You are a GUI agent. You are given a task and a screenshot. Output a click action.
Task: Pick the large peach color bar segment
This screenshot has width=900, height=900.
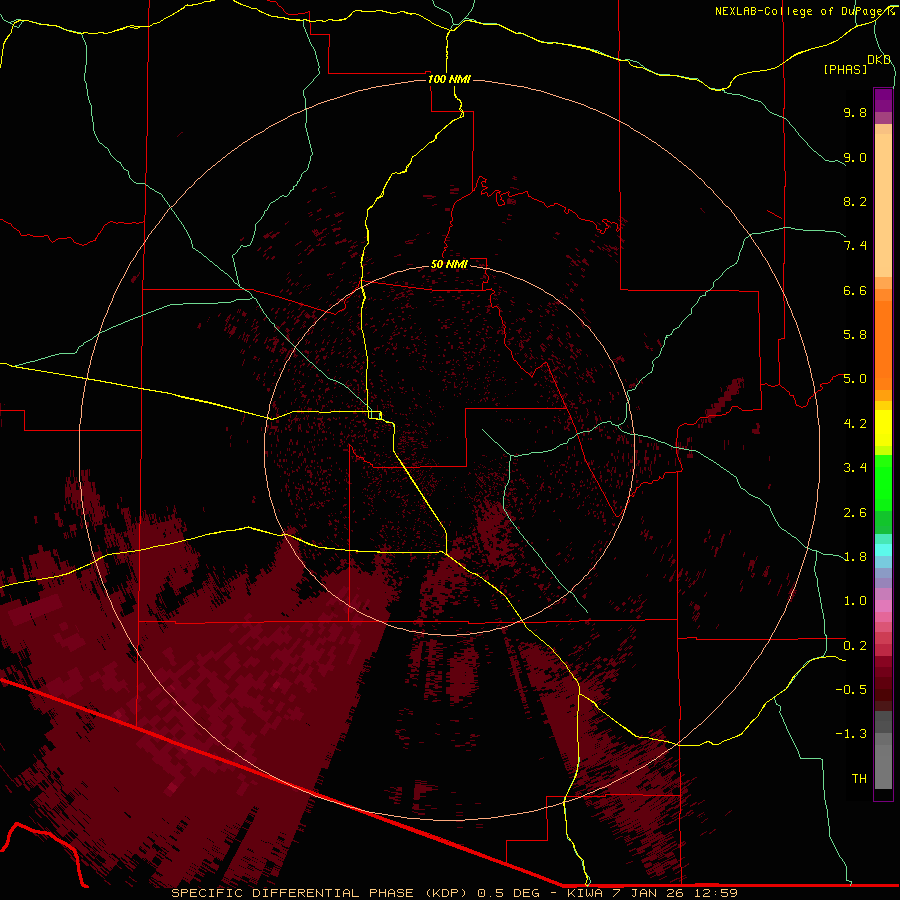883,205
